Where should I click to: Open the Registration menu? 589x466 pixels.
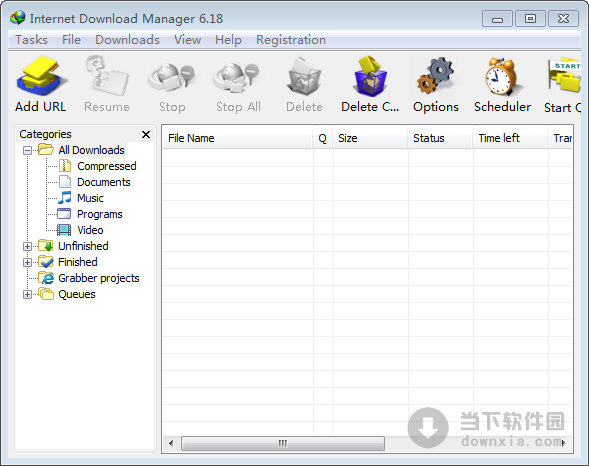click(291, 39)
